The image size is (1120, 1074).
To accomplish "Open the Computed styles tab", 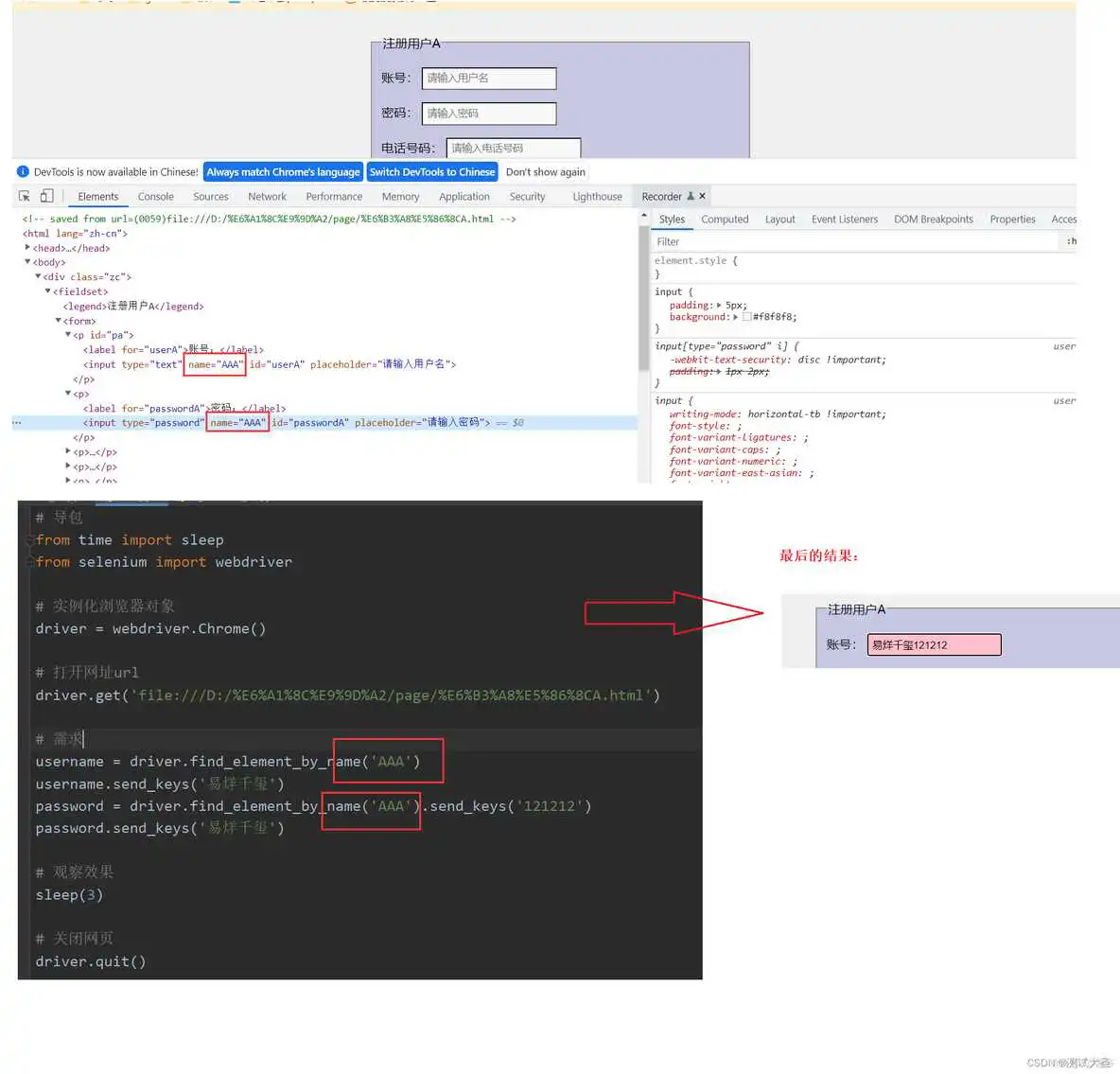I will (725, 219).
